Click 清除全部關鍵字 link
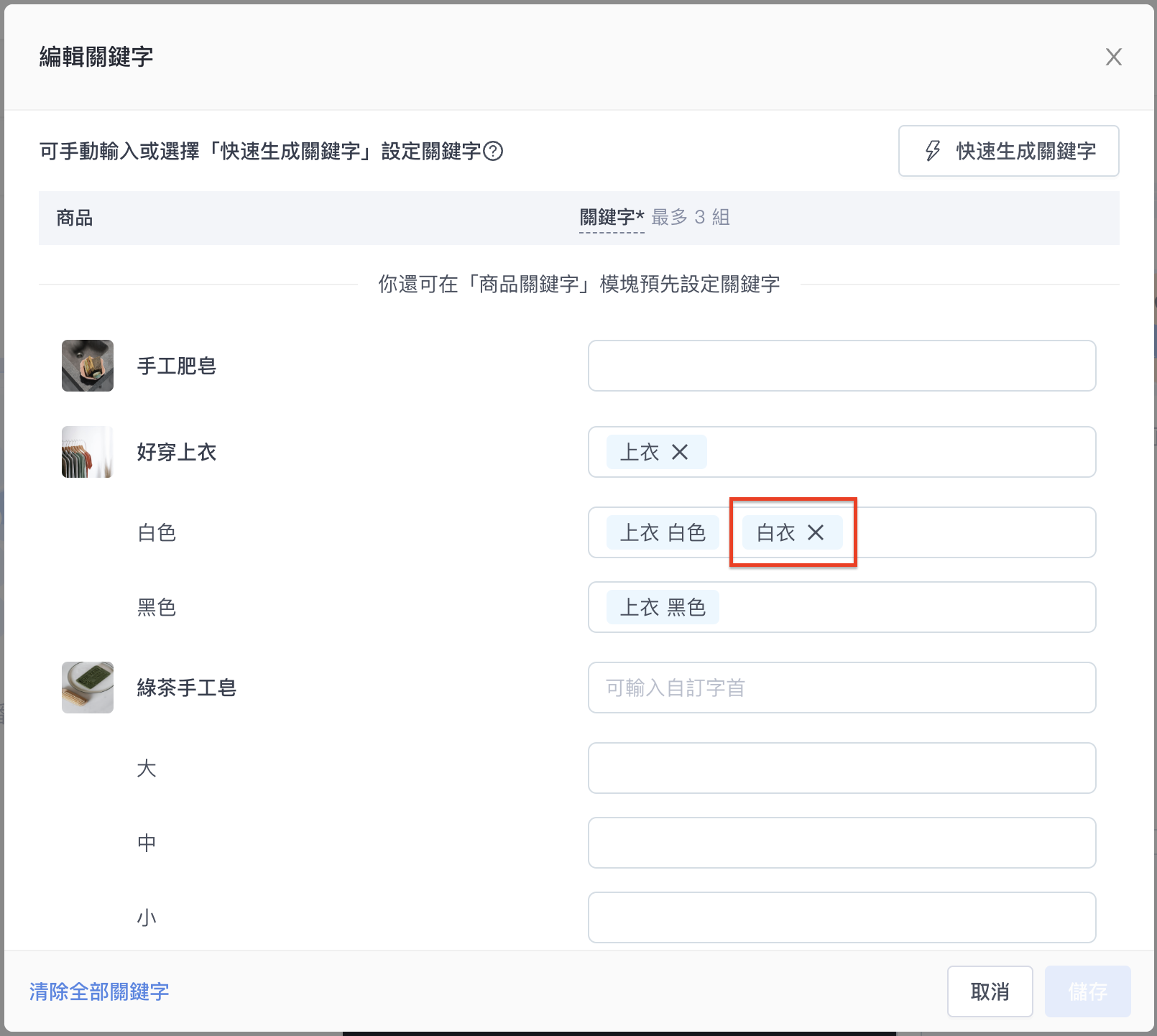The height and width of the screenshot is (1036, 1157). coord(99,991)
